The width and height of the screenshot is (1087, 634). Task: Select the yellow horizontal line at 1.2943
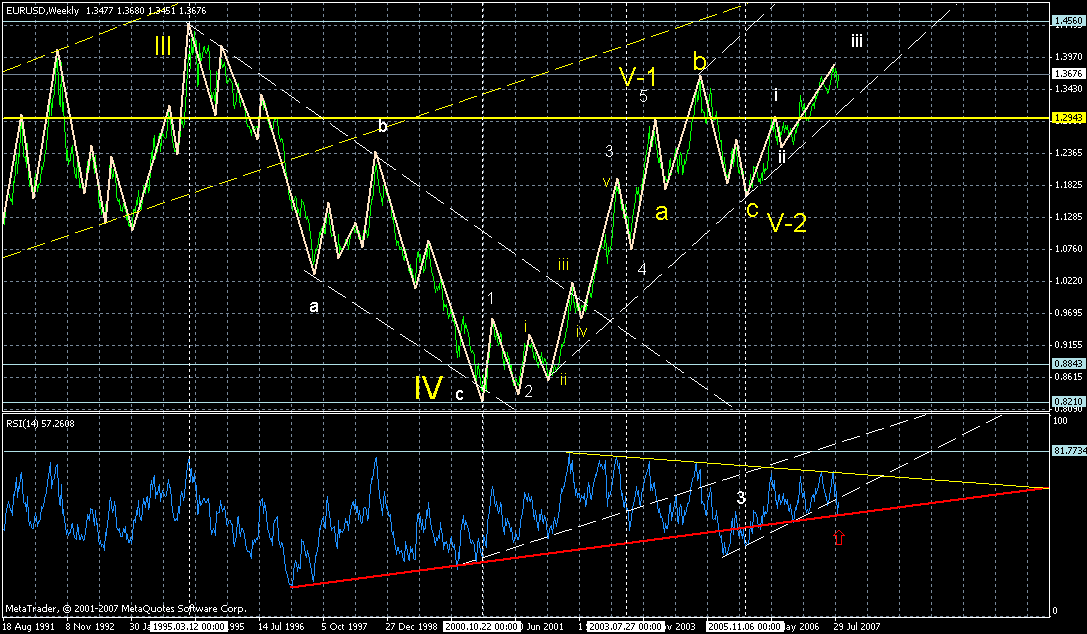(527, 118)
